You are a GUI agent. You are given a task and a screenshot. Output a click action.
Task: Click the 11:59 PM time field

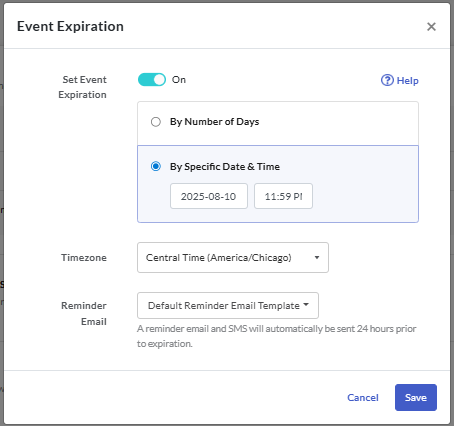click(x=283, y=196)
